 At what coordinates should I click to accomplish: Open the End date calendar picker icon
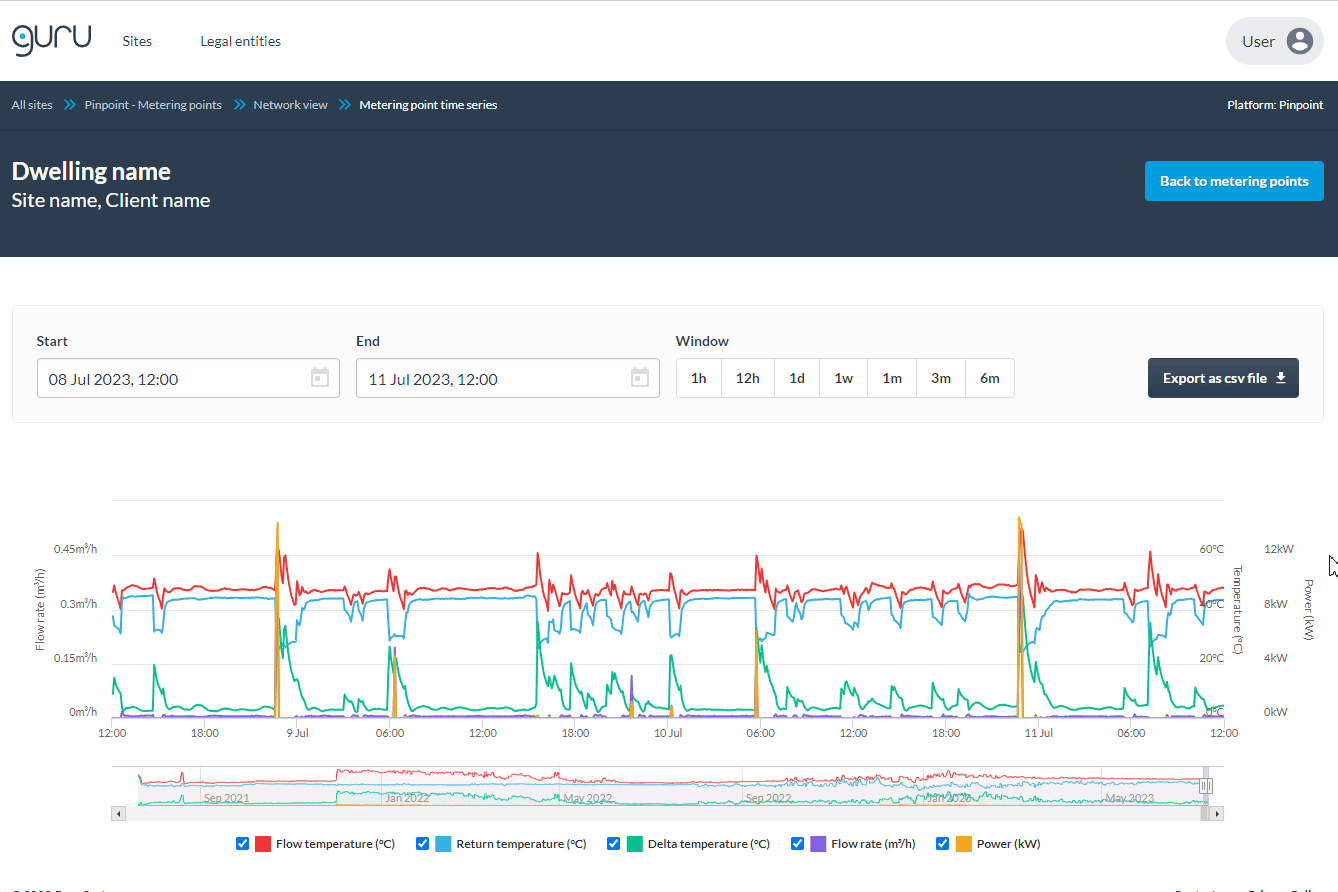(x=639, y=378)
